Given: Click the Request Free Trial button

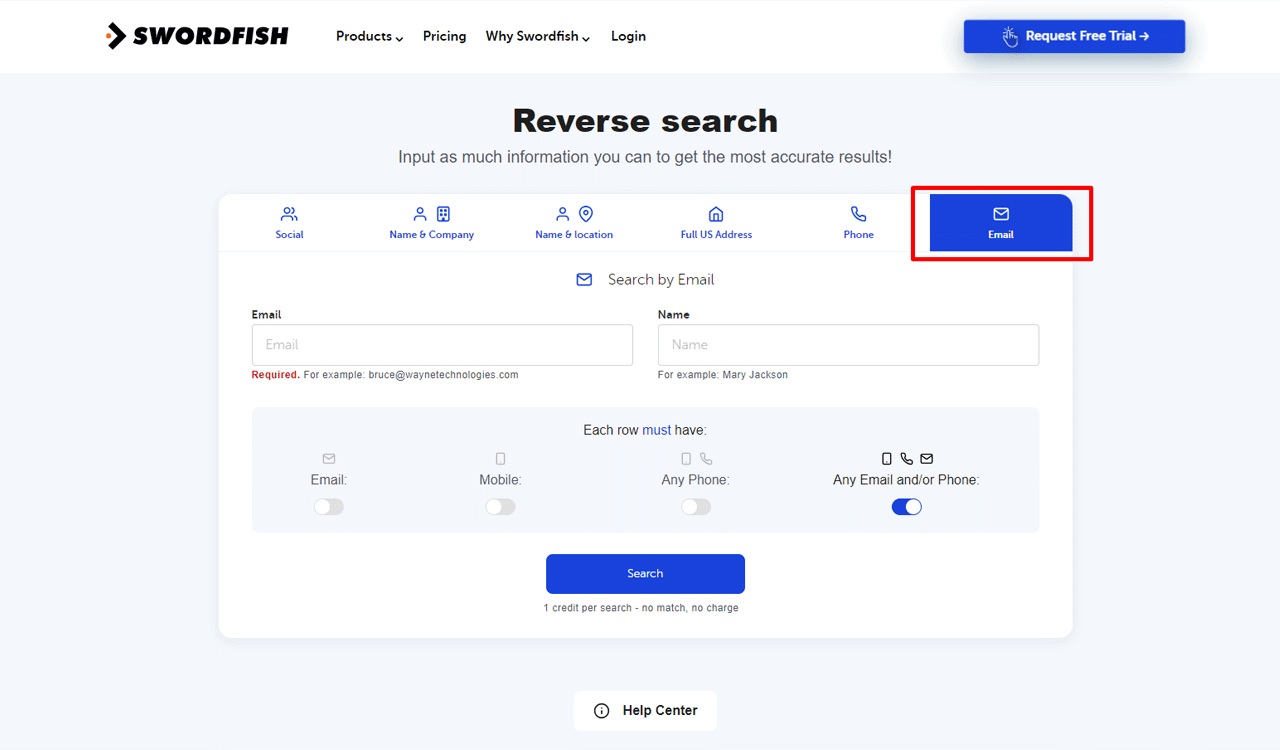Looking at the screenshot, I should [x=1074, y=36].
